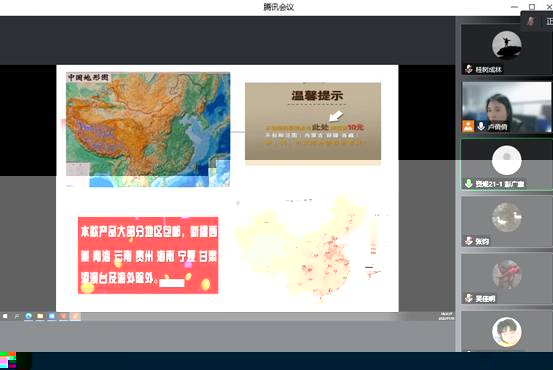553x370 pixels.
Task: Click the 温馨提示 notice image on the slide
Action: (x=313, y=123)
